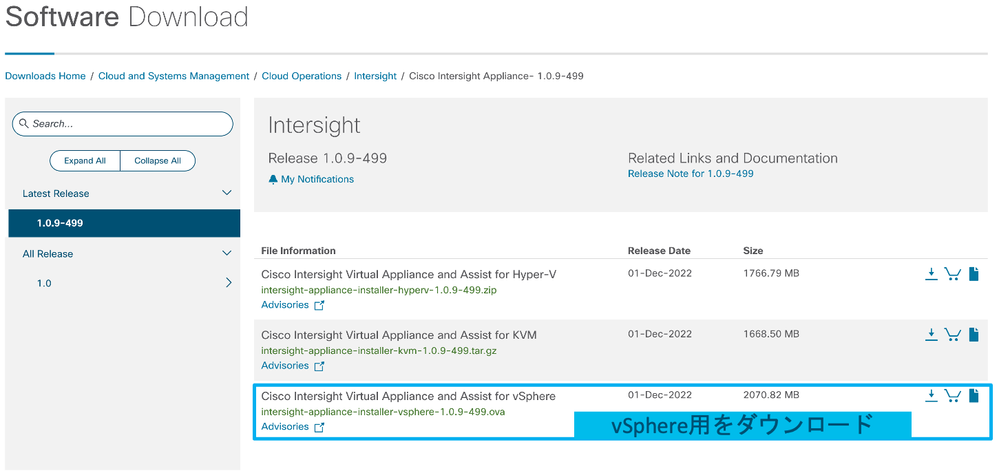This screenshot has height=471, width=999.
Task: Click the Intersight heading in banner
Action: 314,126
